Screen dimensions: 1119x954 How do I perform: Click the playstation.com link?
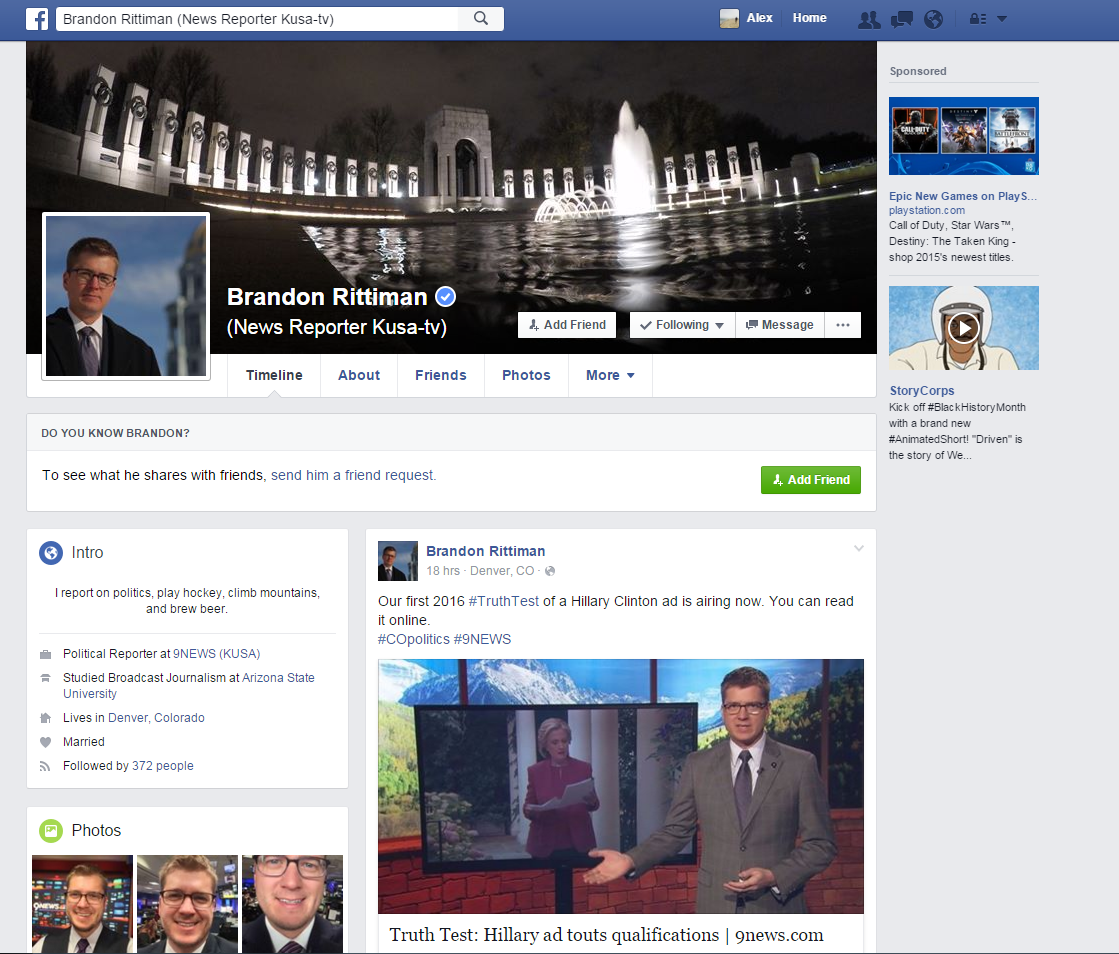(926, 210)
